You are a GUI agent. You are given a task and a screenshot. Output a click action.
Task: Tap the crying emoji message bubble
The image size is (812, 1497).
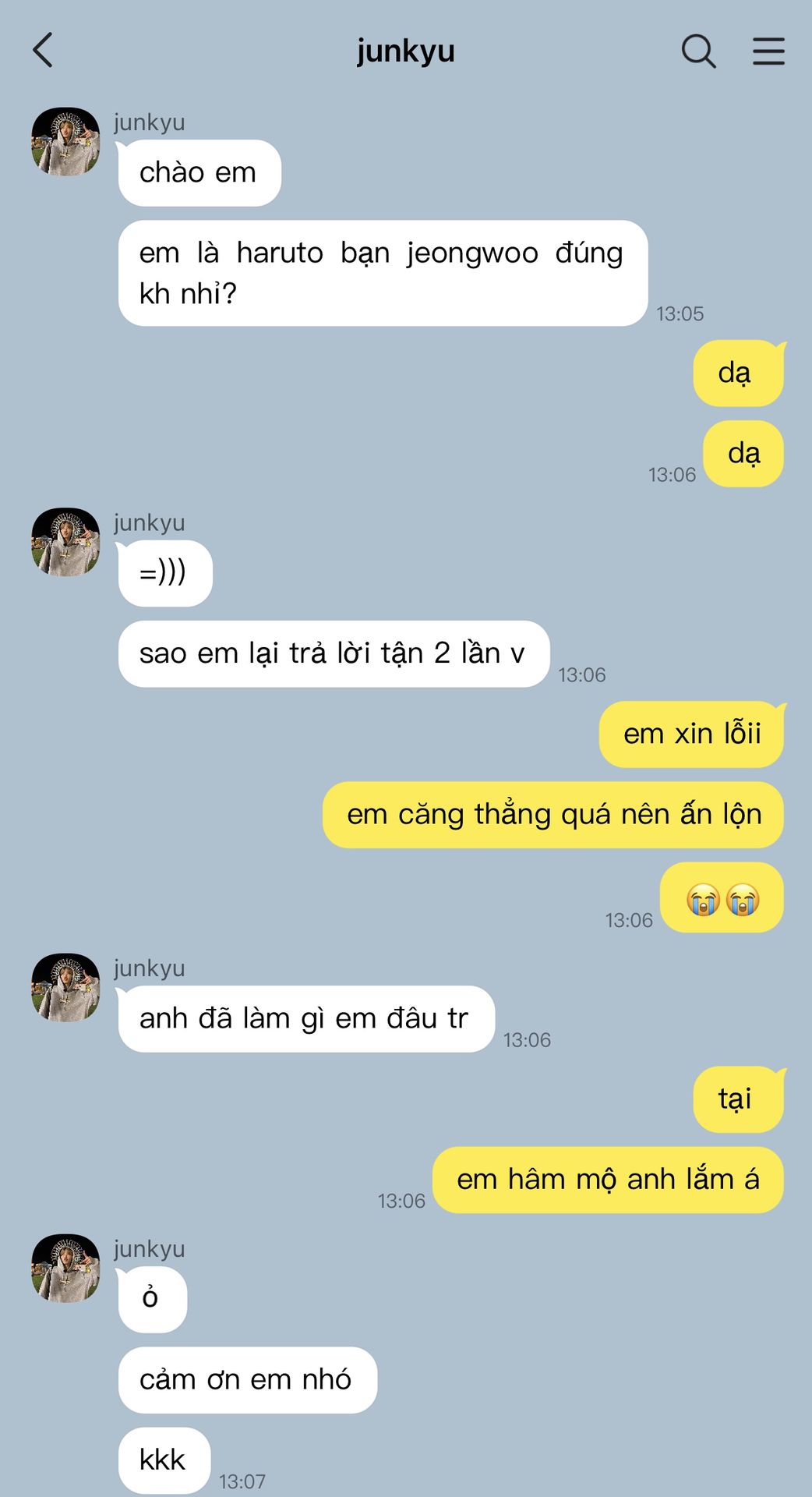pos(722,897)
